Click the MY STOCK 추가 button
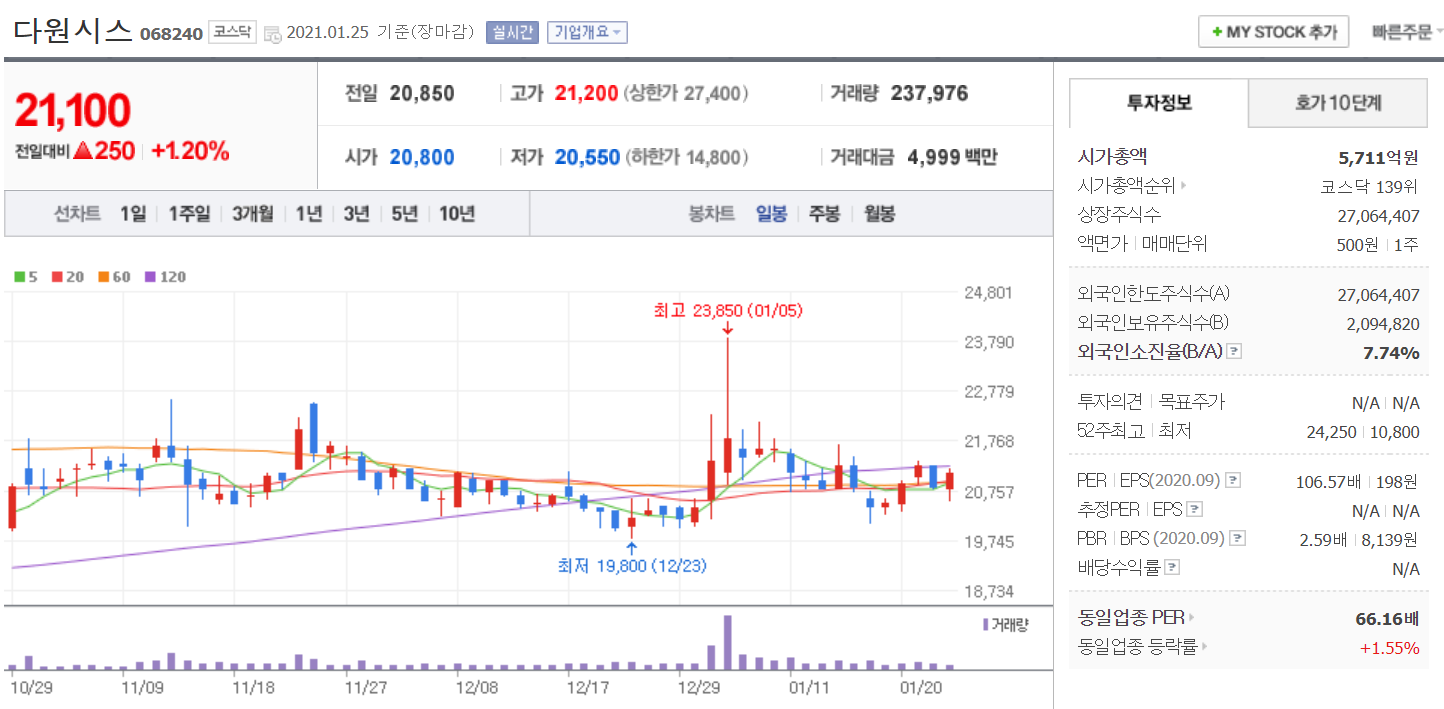The width and height of the screenshot is (1444, 709). tap(1274, 32)
